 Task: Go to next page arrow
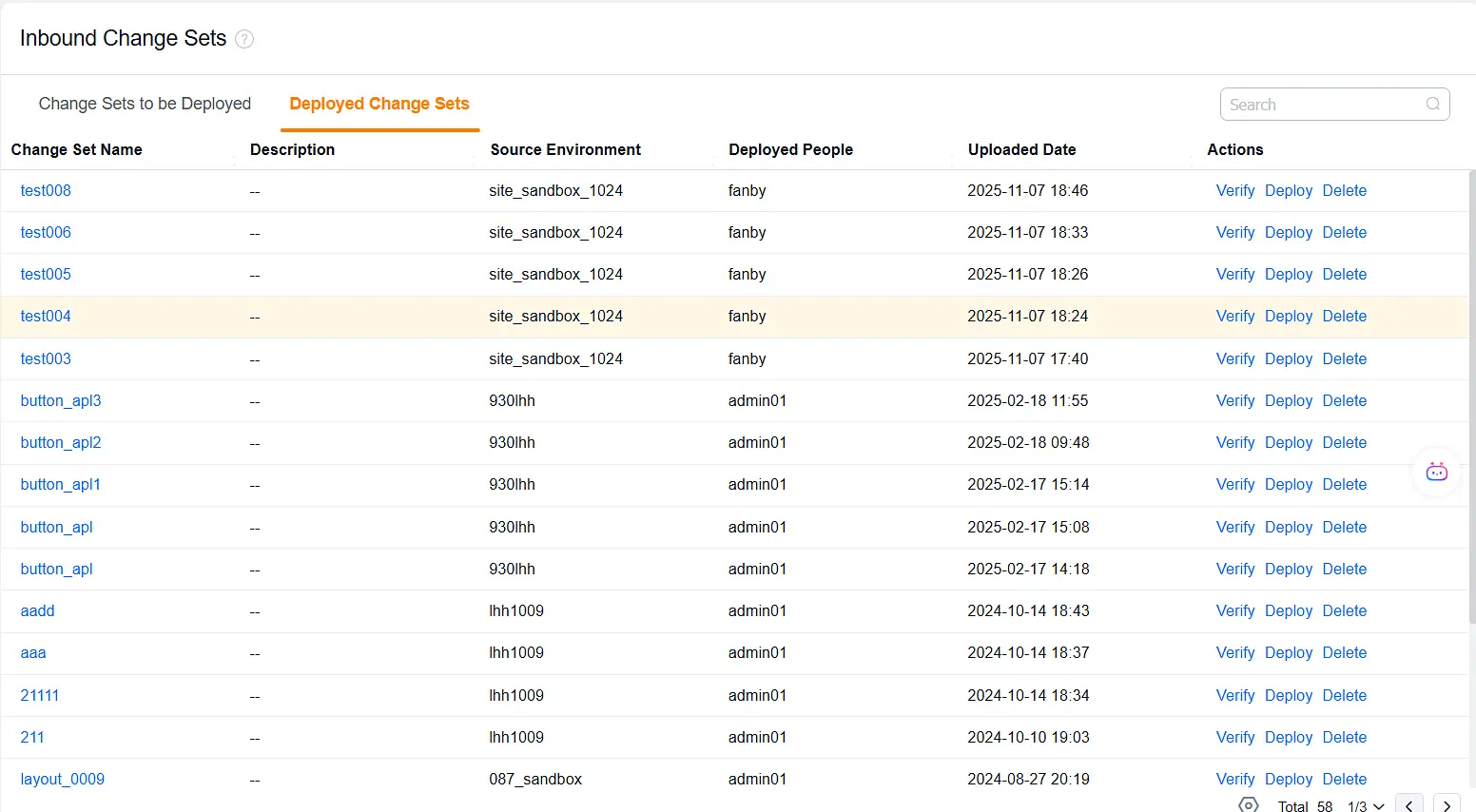point(1447,804)
